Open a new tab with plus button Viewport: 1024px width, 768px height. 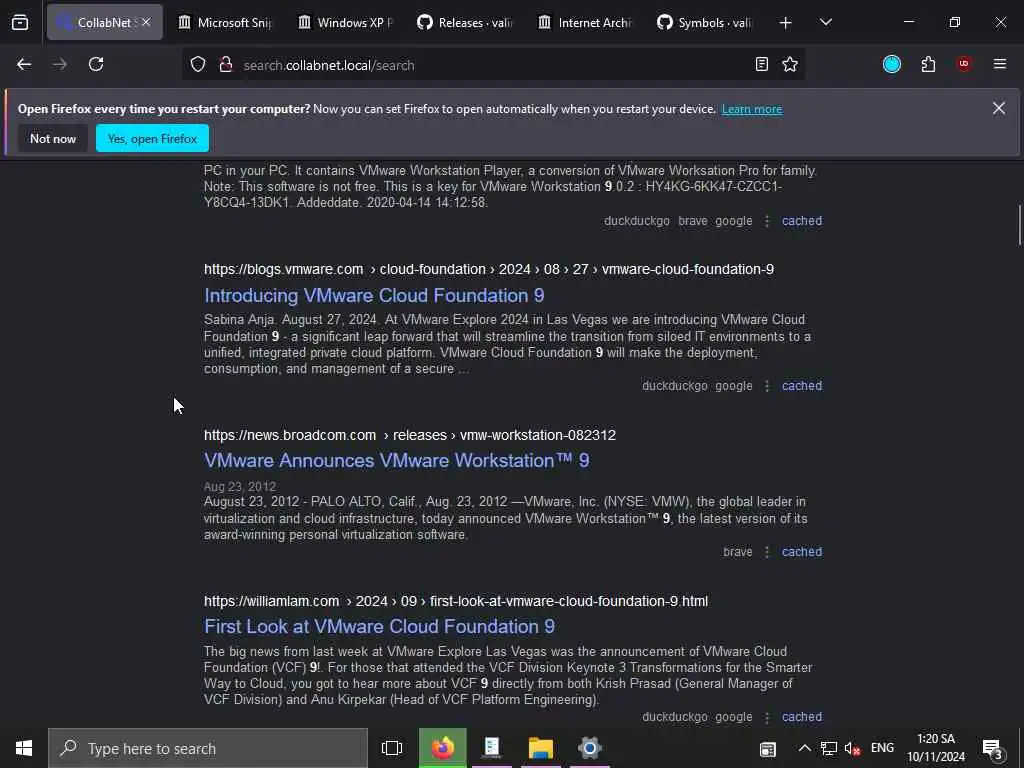(786, 23)
